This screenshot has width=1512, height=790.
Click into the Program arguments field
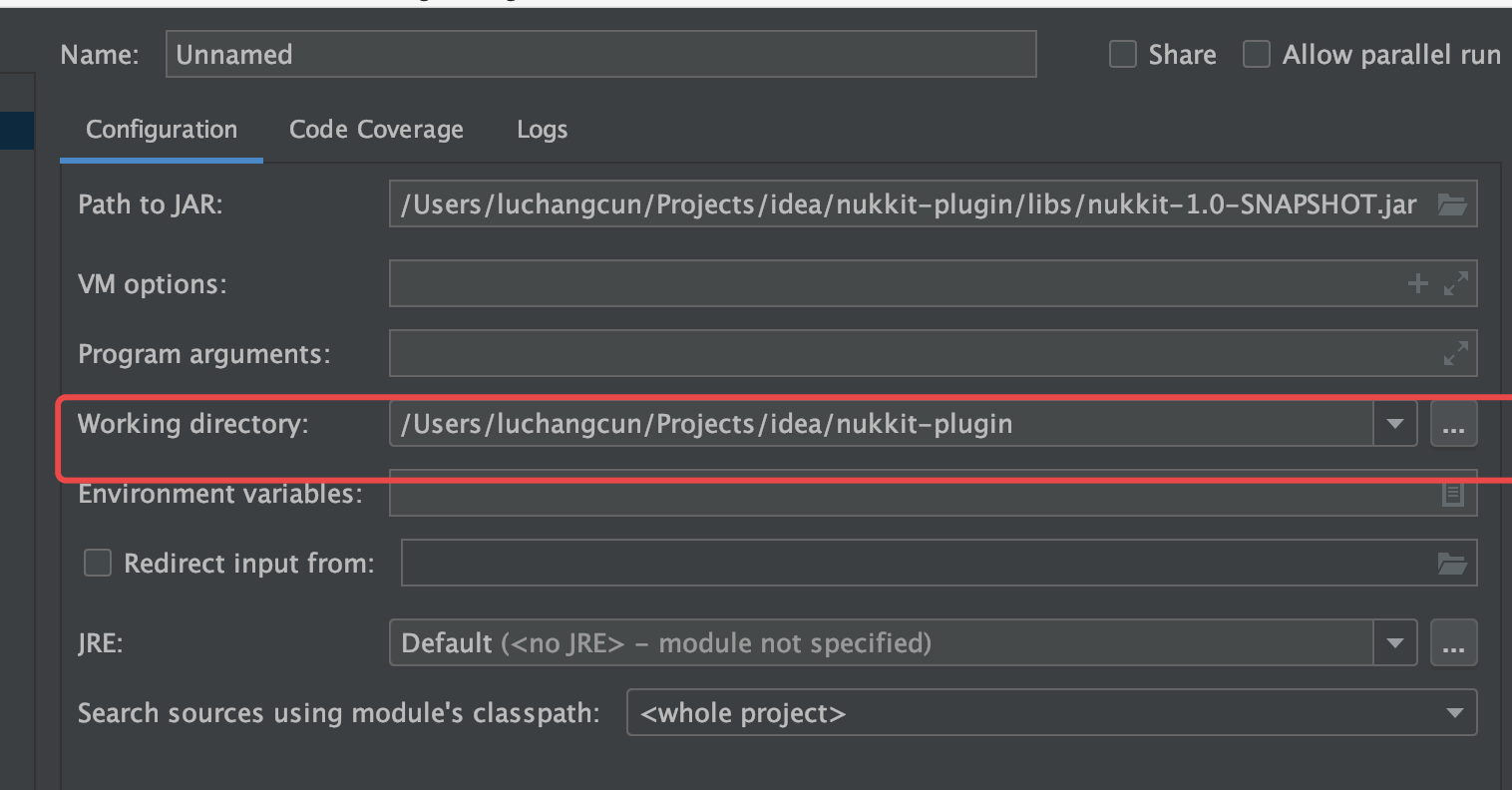click(x=908, y=354)
